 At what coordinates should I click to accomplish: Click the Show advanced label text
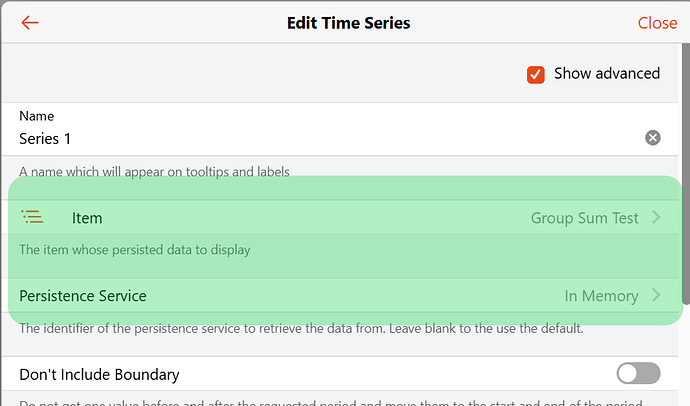pos(607,74)
